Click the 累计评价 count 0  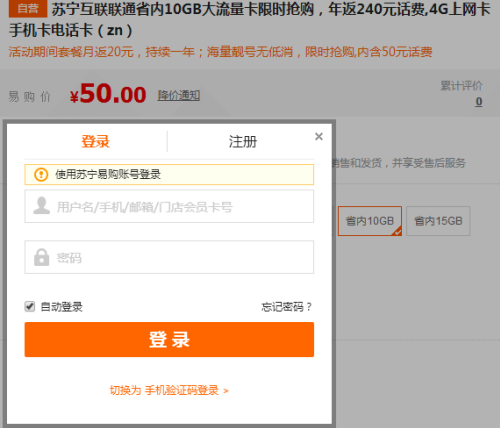pyautogui.click(x=479, y=101)
